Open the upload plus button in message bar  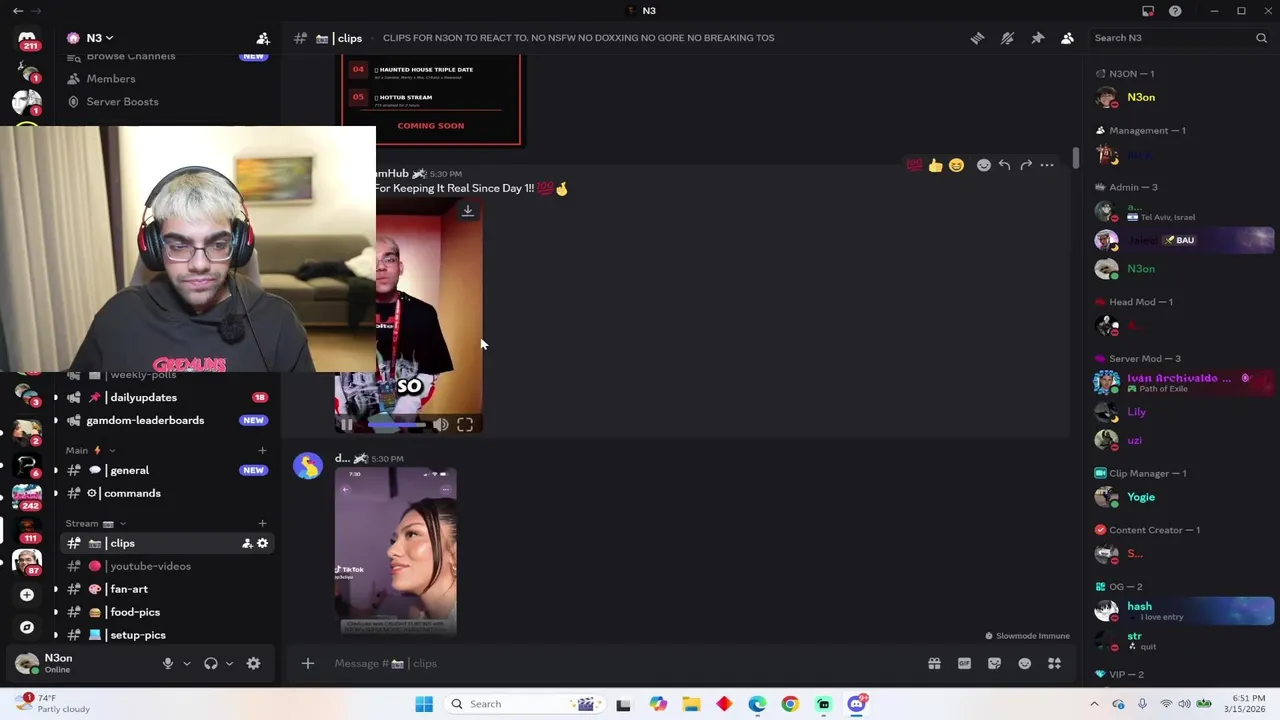click(x=308, y=663)
